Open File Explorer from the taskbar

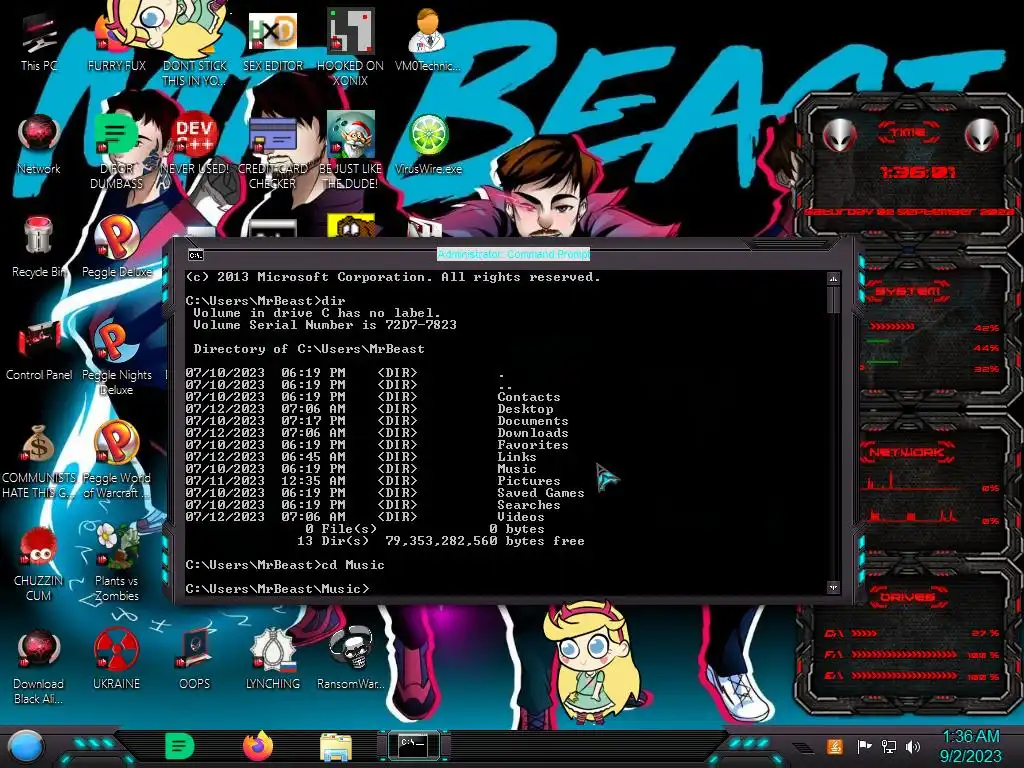tap(336, 747)
